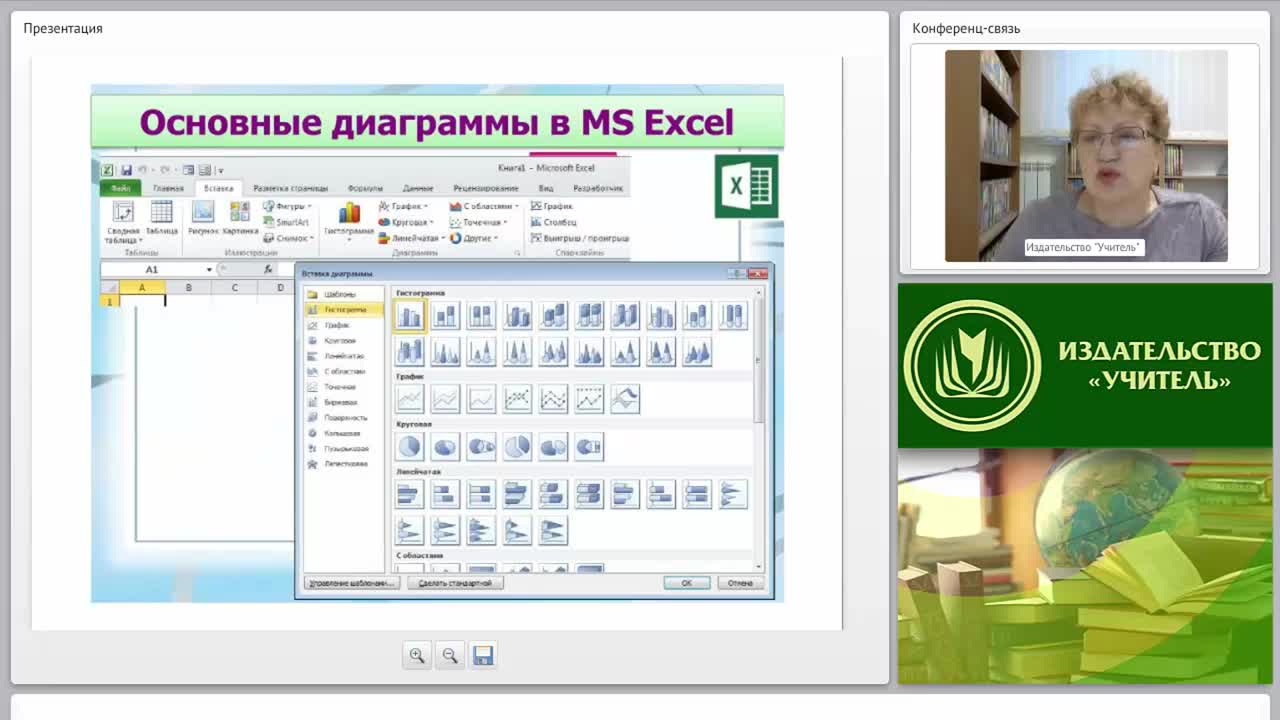This screenshot has height=720, width=1280.
Task: Choose the line with markers thumbnail
Action: 517,399
